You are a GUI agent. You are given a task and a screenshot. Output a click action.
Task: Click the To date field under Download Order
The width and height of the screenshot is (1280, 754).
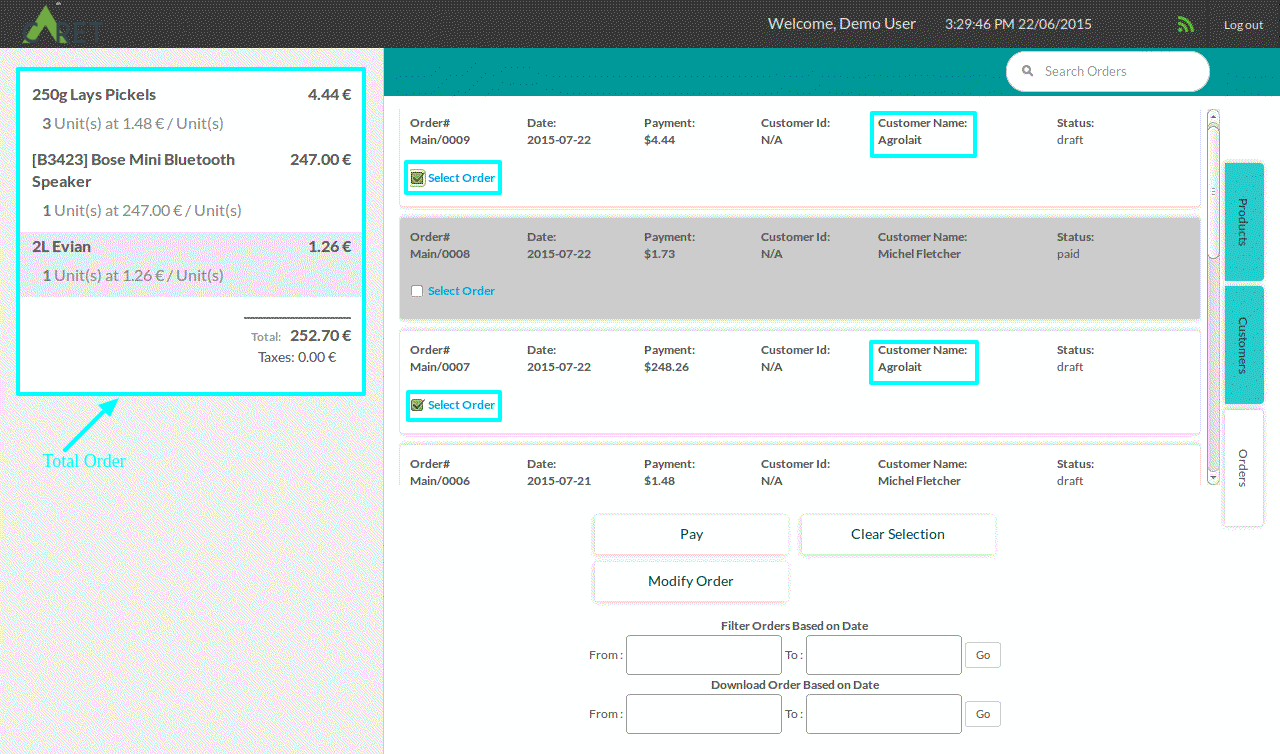[x=883, y=713]
